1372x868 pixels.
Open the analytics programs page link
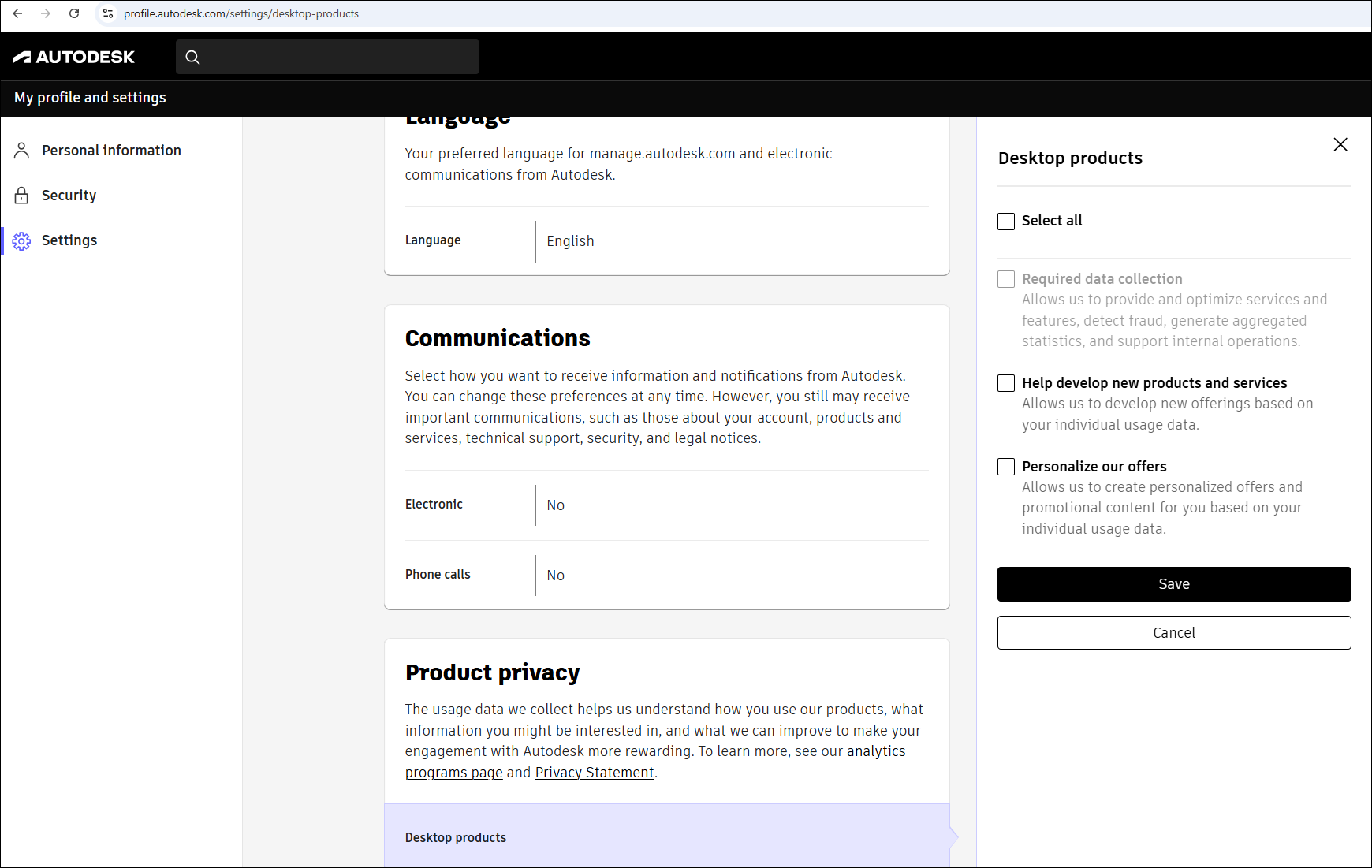point(875,751)
